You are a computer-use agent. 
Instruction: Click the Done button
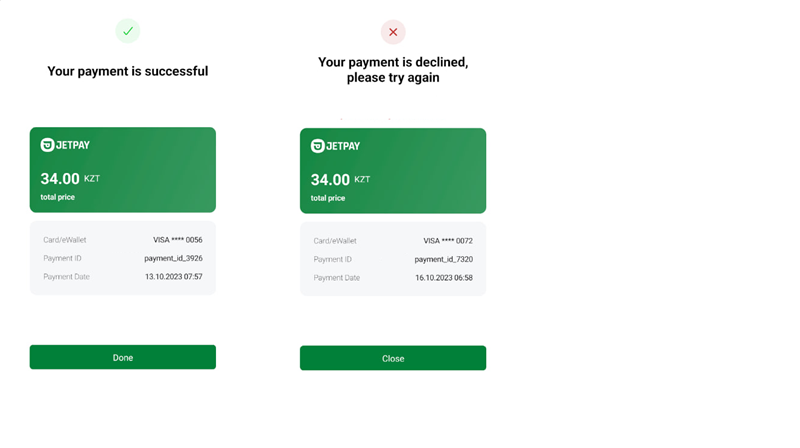coord(122,357)
